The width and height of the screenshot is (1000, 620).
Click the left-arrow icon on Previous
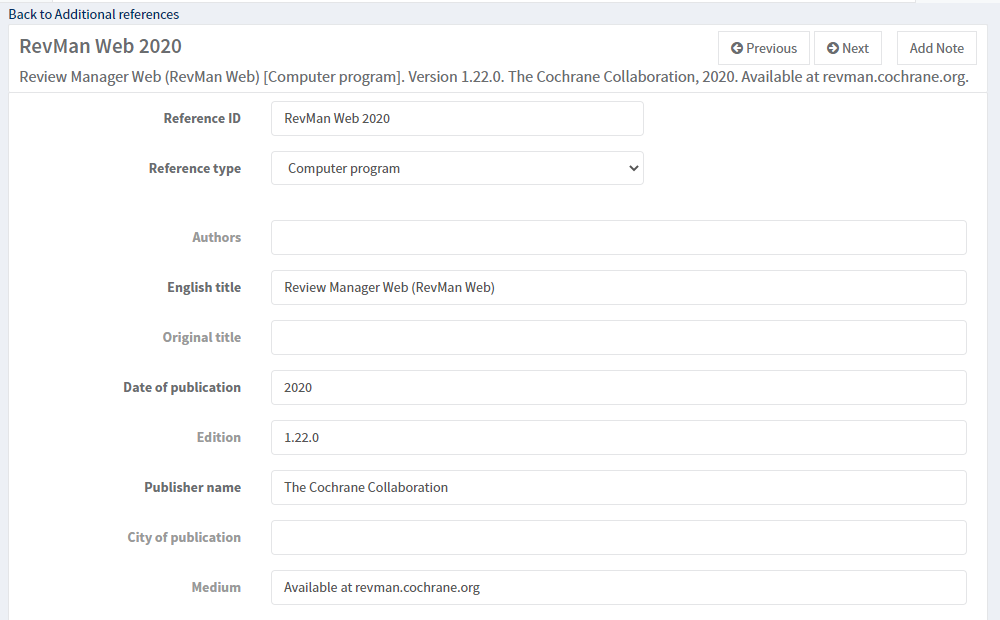tap(737, 48)
